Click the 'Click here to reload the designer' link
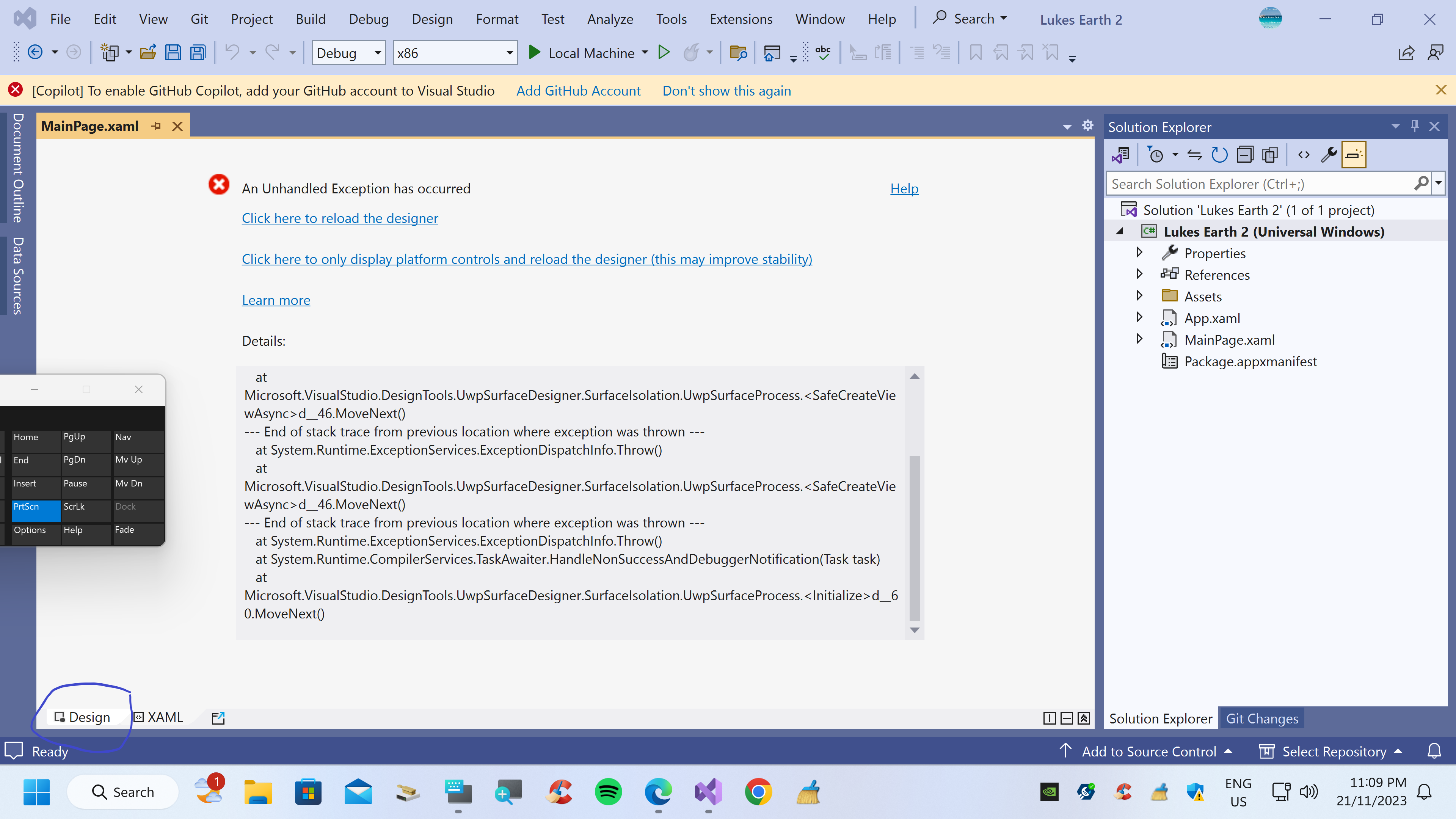The height and width of the screenshot is (819, 1456). click(x=340, y=218)
